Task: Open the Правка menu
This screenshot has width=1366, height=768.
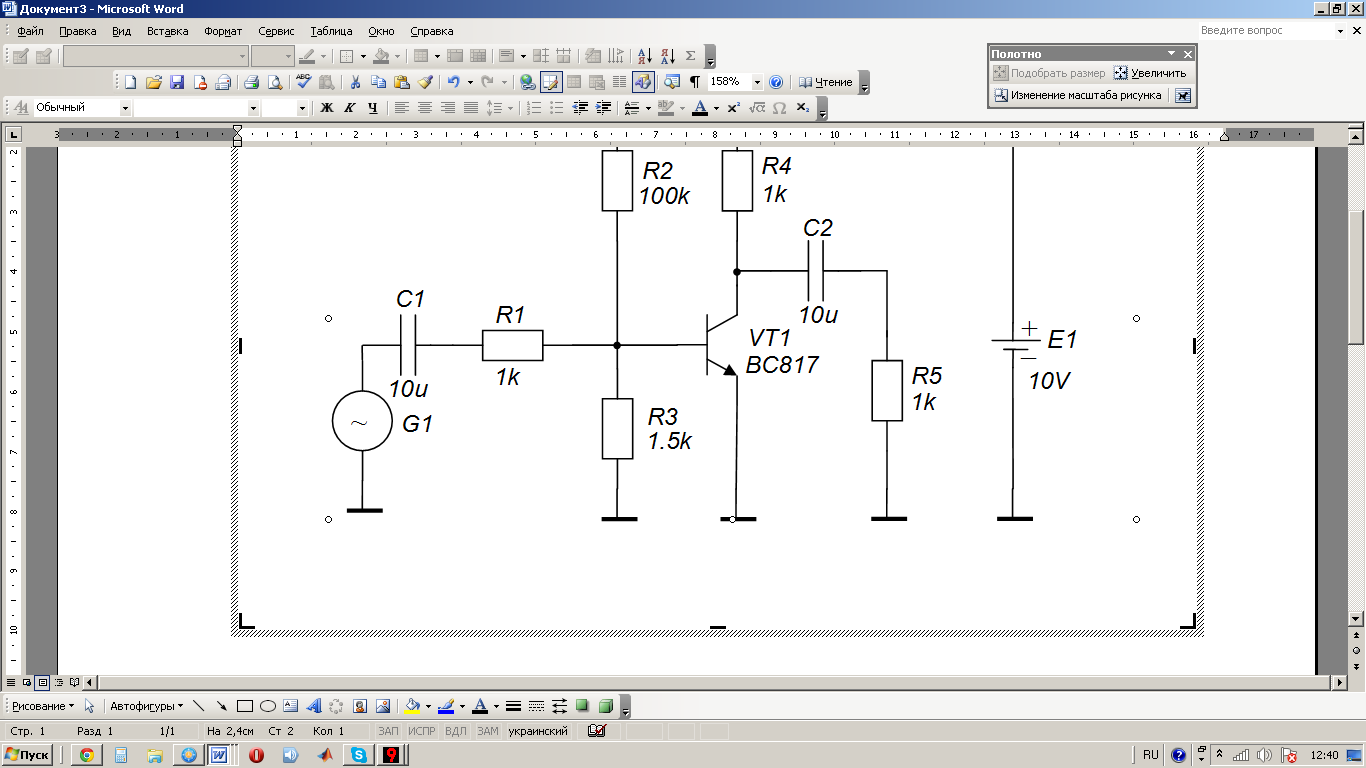Action: tap(78, 31)
